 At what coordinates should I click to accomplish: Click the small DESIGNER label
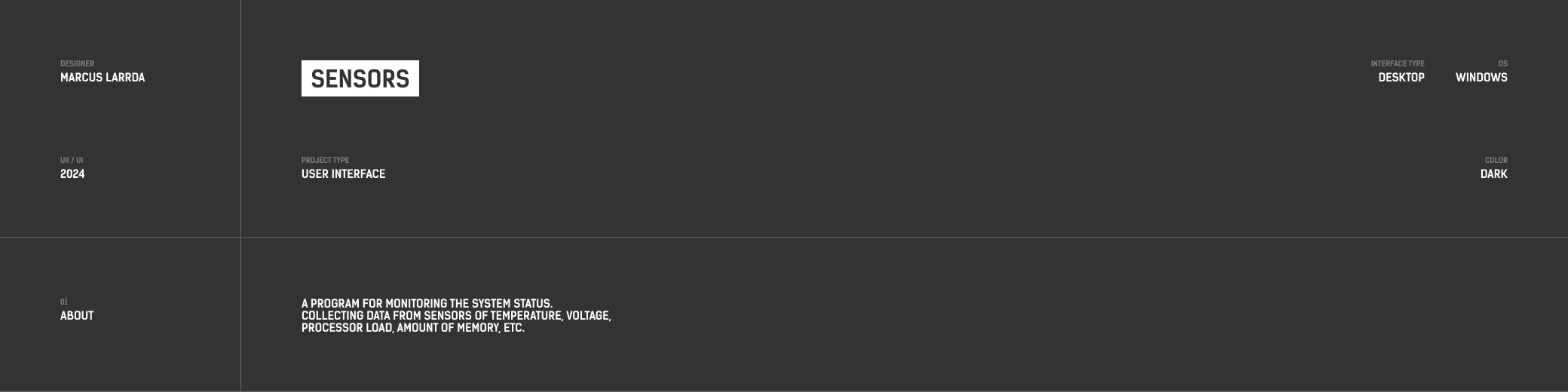(77, 64)
